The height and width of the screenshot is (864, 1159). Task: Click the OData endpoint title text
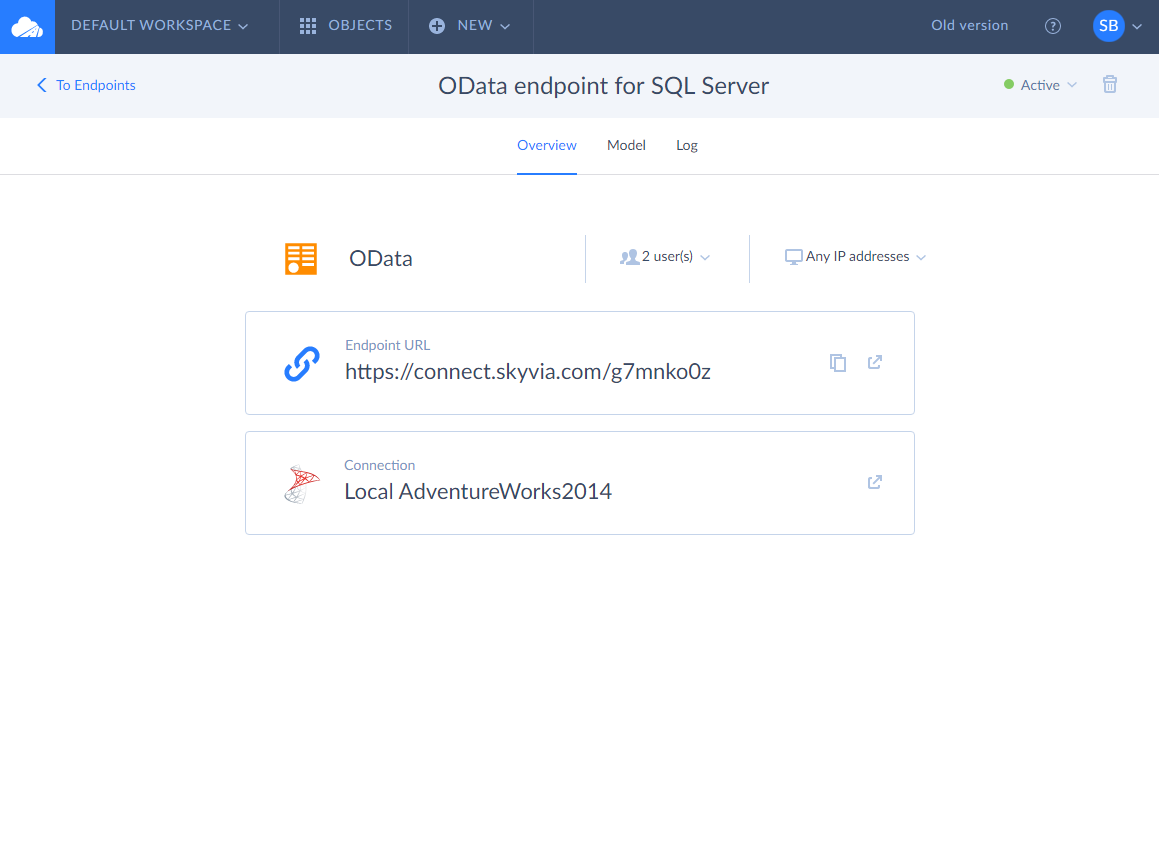click(x=603, y=86)
